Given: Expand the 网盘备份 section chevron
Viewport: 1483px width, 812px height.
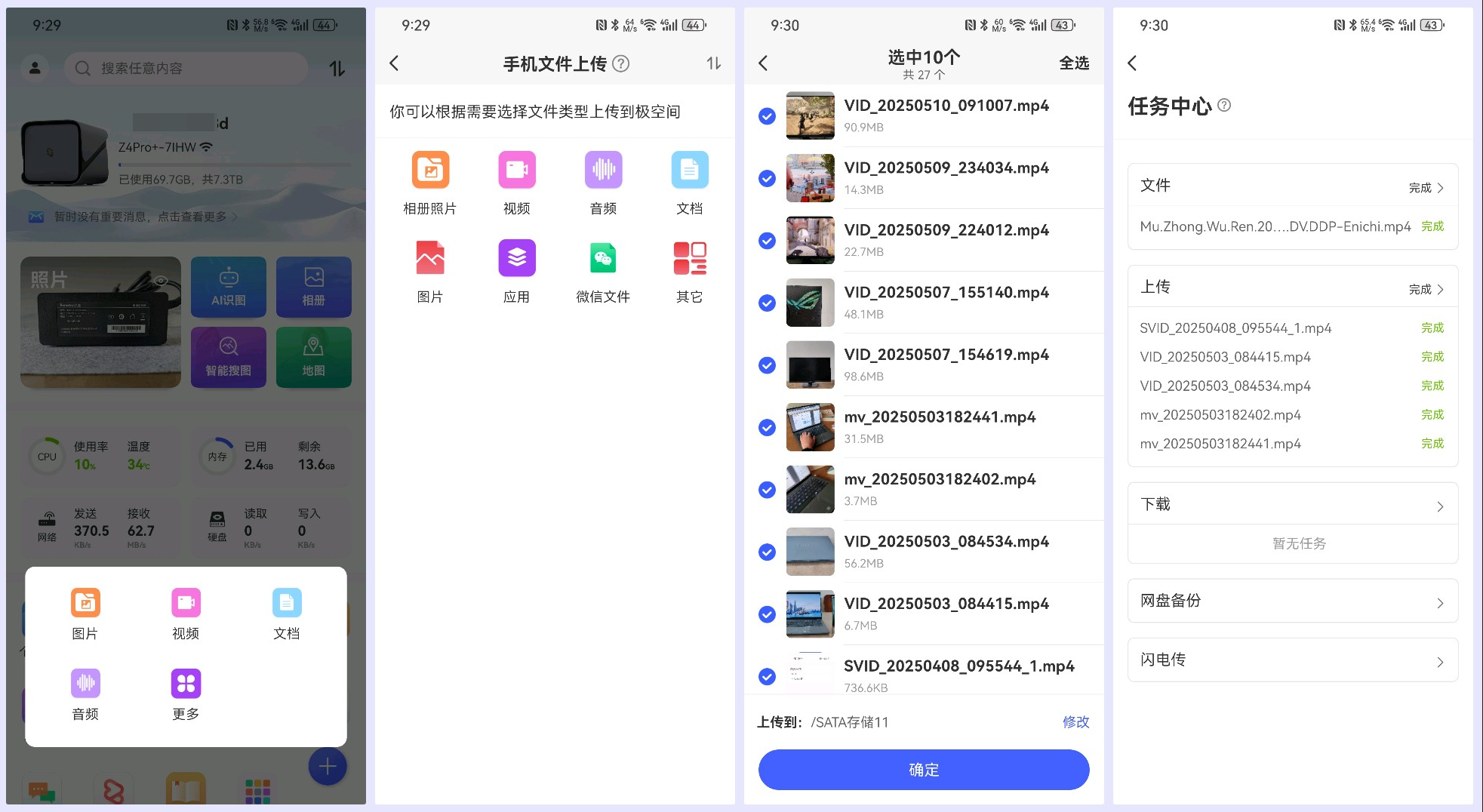Looking at the screenshot, I should pos(1440,603).
